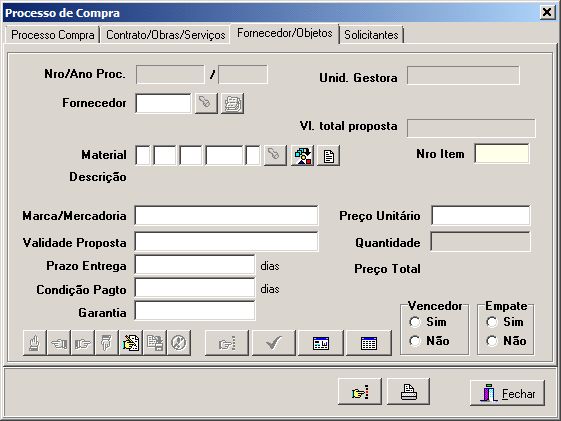Click the Preço Unitário input field

coord(480,216)
